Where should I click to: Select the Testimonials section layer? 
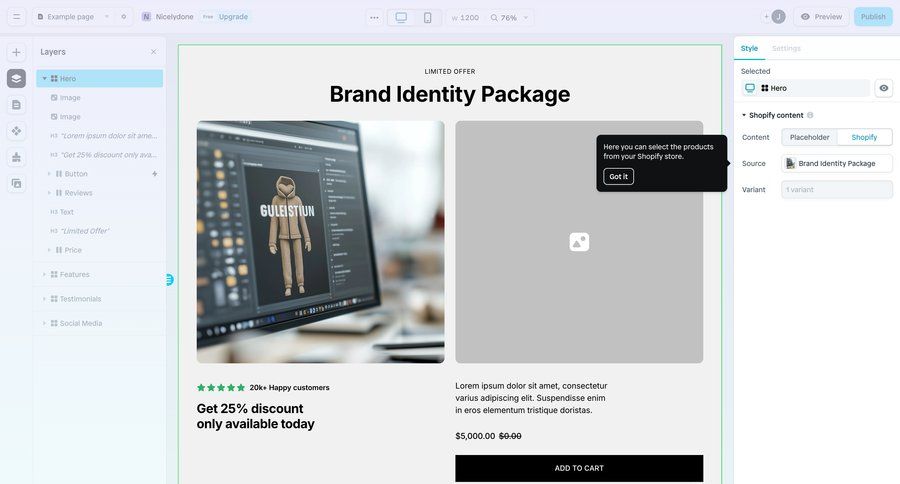tap(99, 299)
